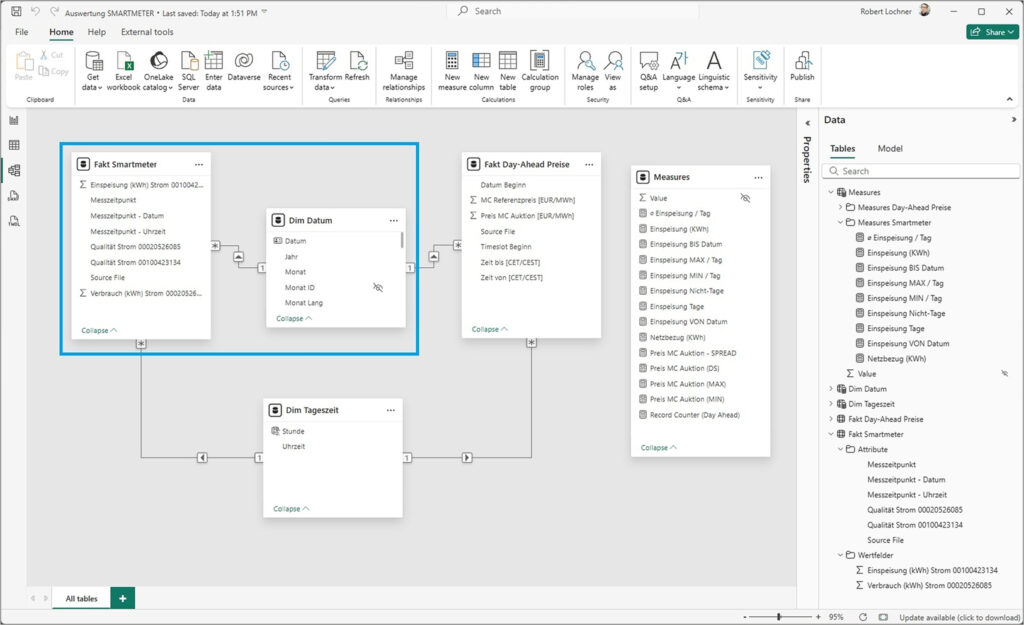
Task: Focus the Data pane Search field
Action: tap(921, 171)
